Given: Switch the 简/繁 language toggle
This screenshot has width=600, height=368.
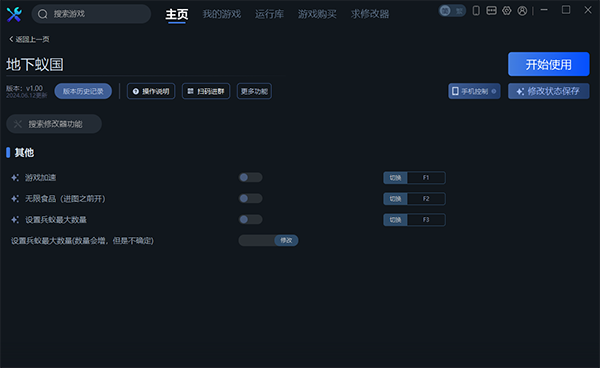Looking at the screenshot, I should [452, 11].
